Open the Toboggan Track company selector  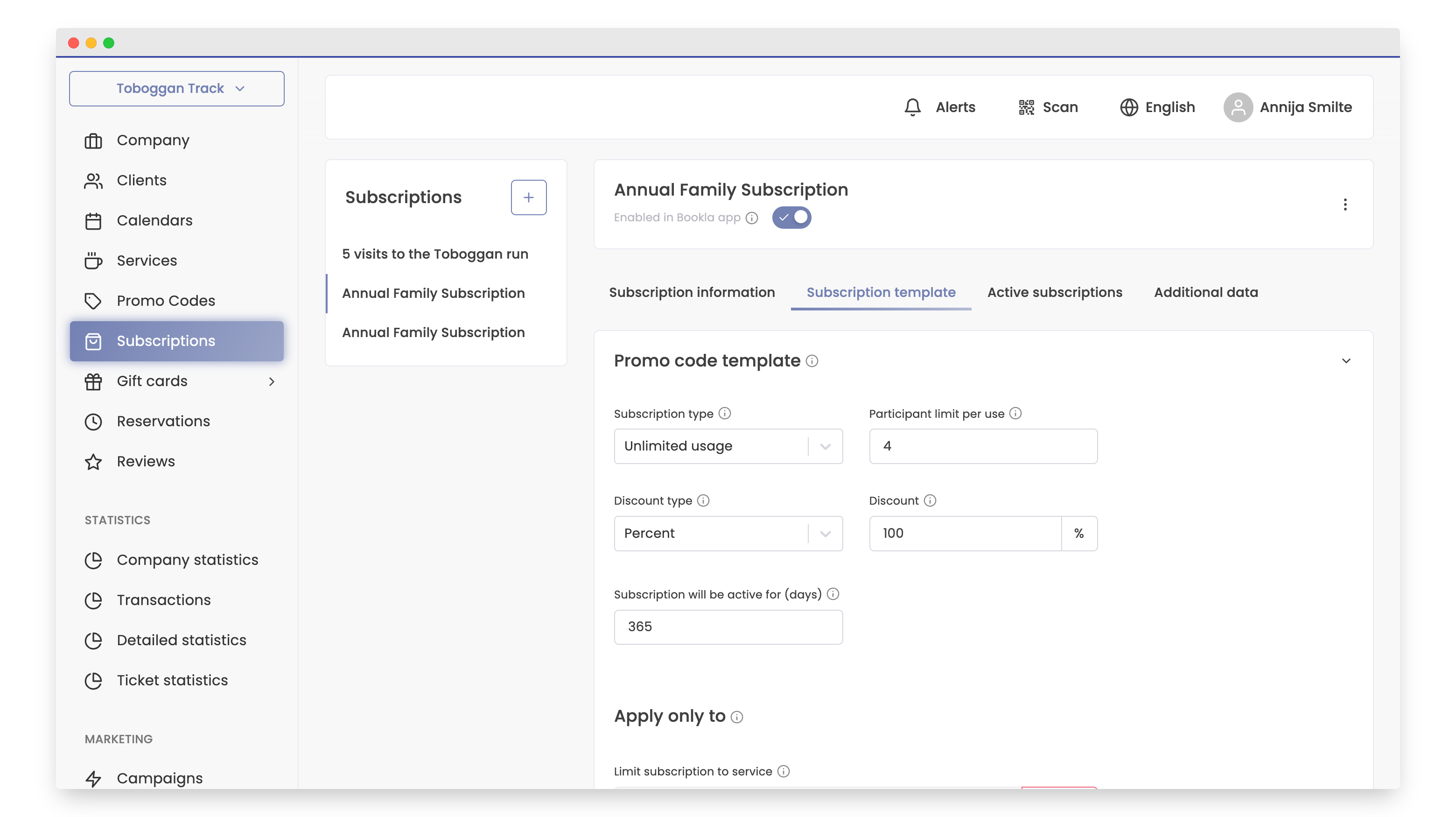pyautogui.click(x=176, y=88)
